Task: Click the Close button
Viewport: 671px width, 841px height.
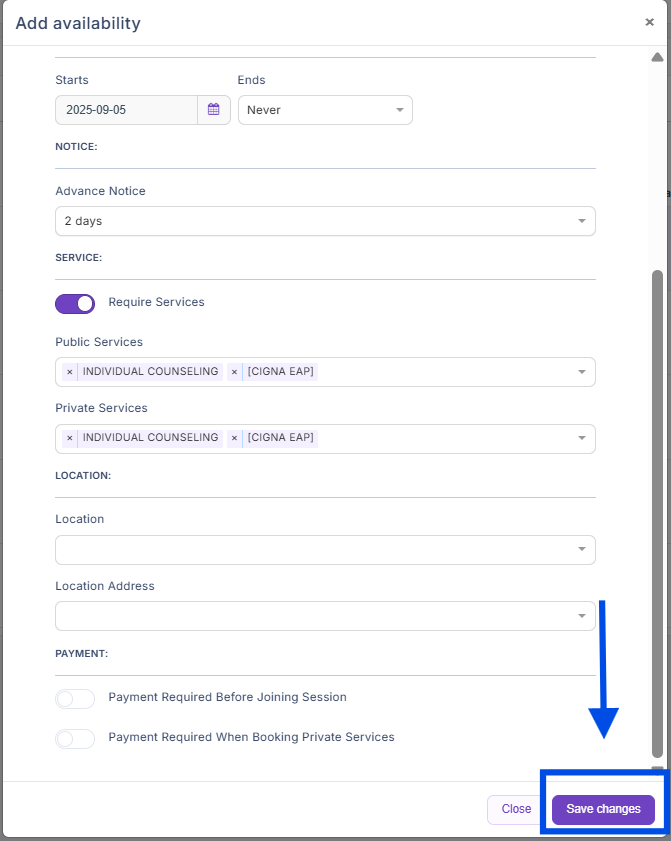Action: click(x=516, y=809)
